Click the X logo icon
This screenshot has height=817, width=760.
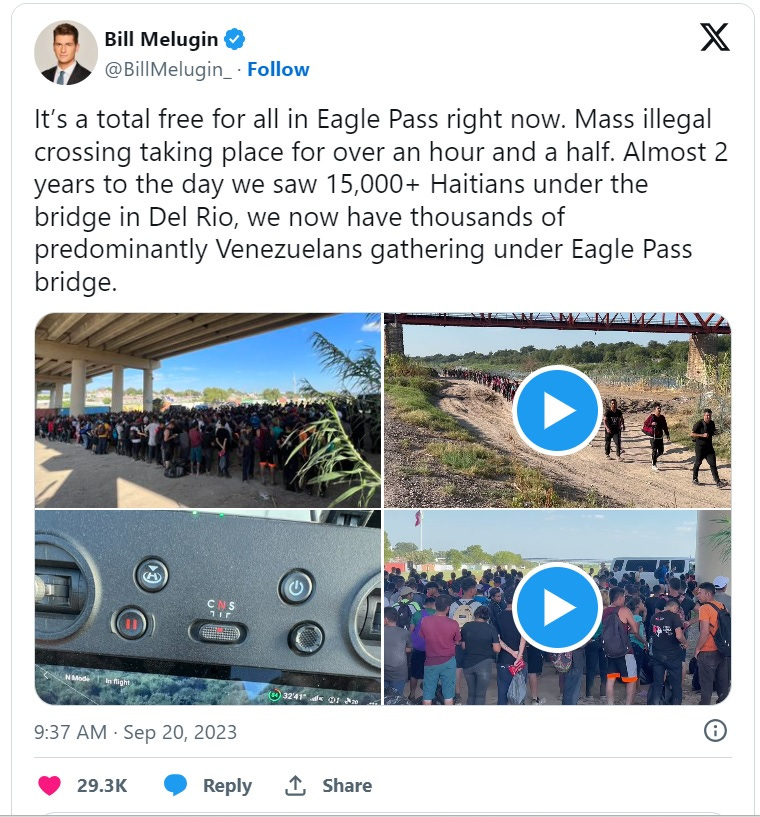coord(715,37)
